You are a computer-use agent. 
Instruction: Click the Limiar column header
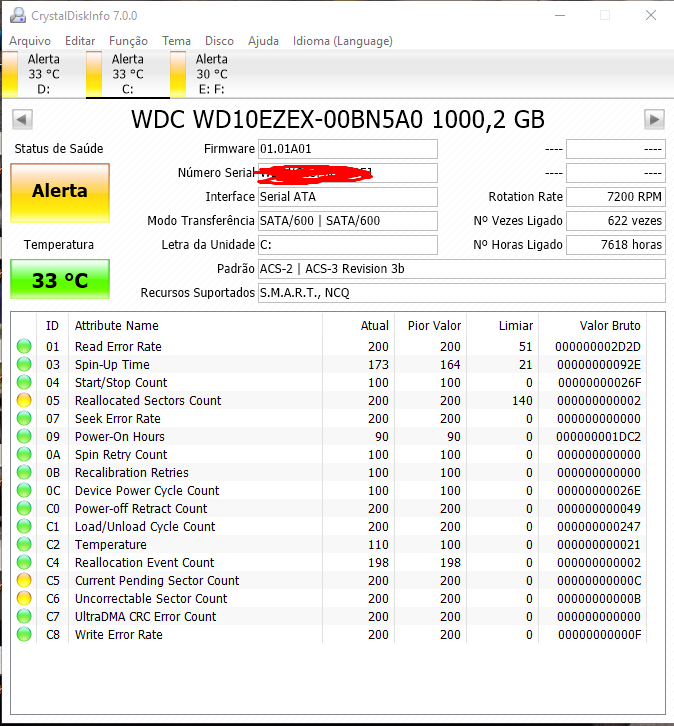coord(502,325)
